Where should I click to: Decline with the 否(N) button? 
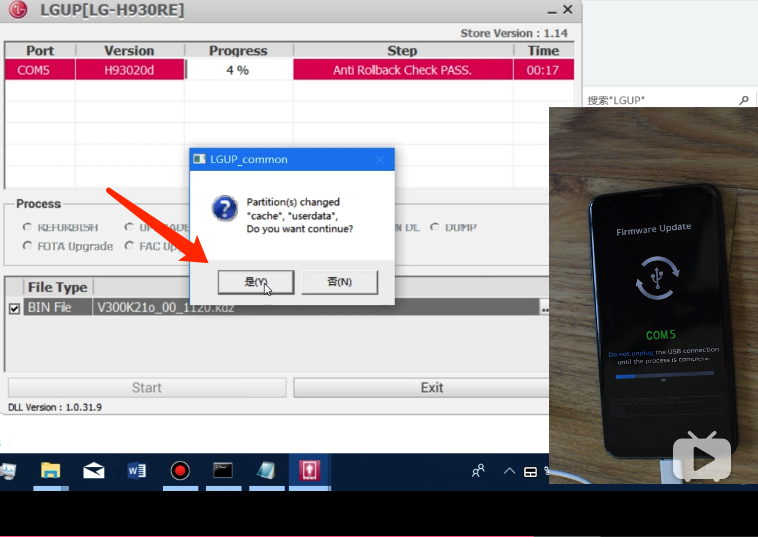click(x=339, y=282)
